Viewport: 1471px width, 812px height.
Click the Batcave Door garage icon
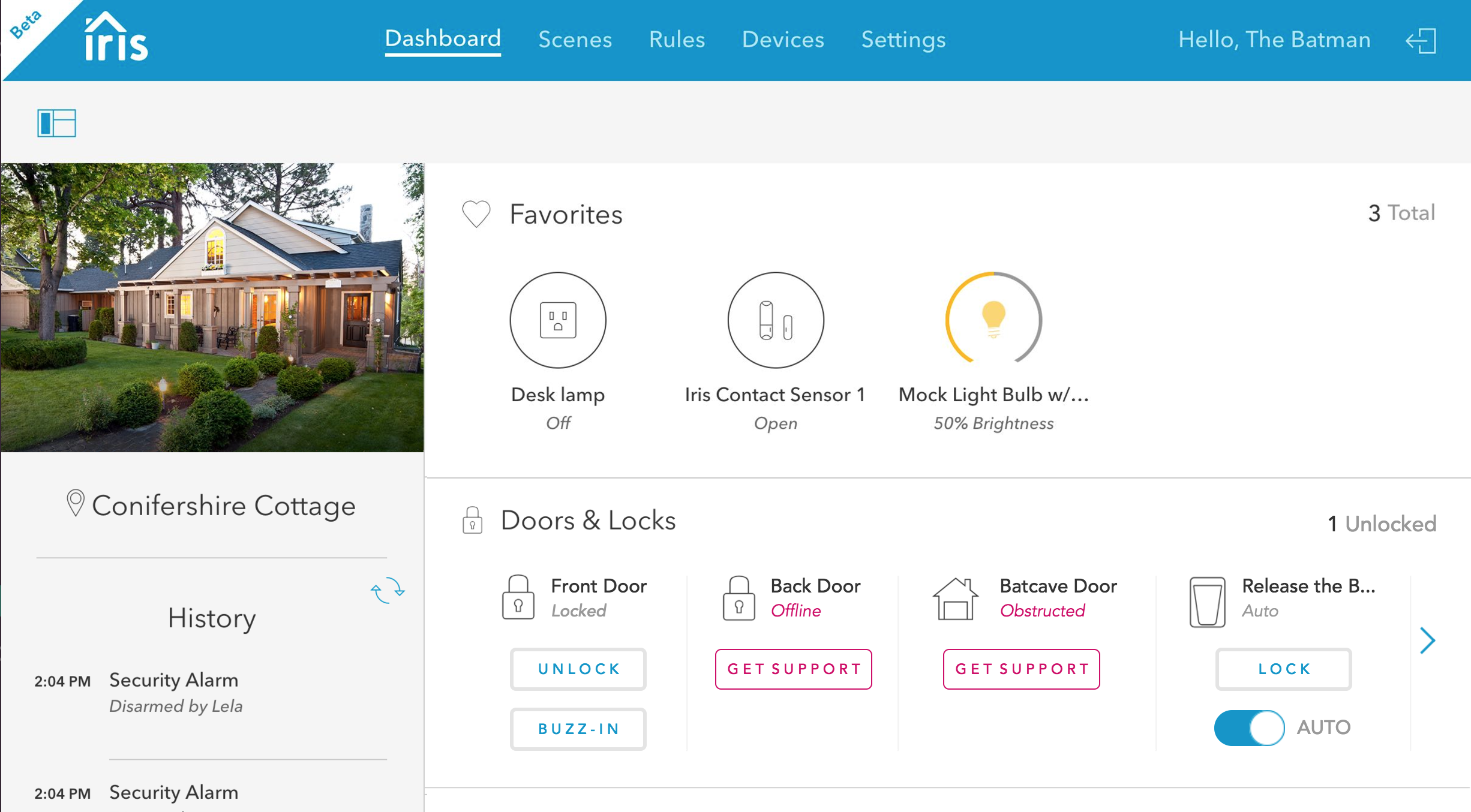pyautogui.click(x=955, y=599)
